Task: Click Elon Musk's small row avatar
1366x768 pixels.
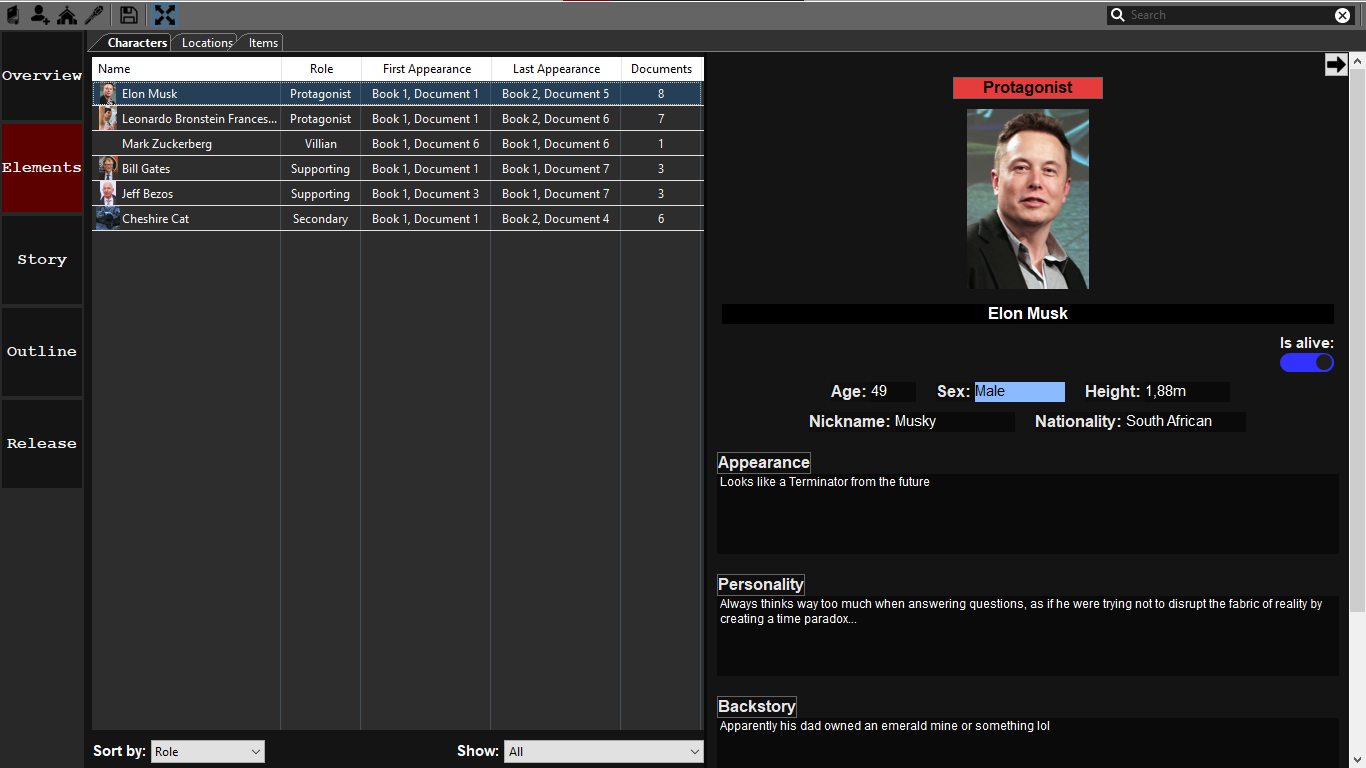Action: [108, 94]
